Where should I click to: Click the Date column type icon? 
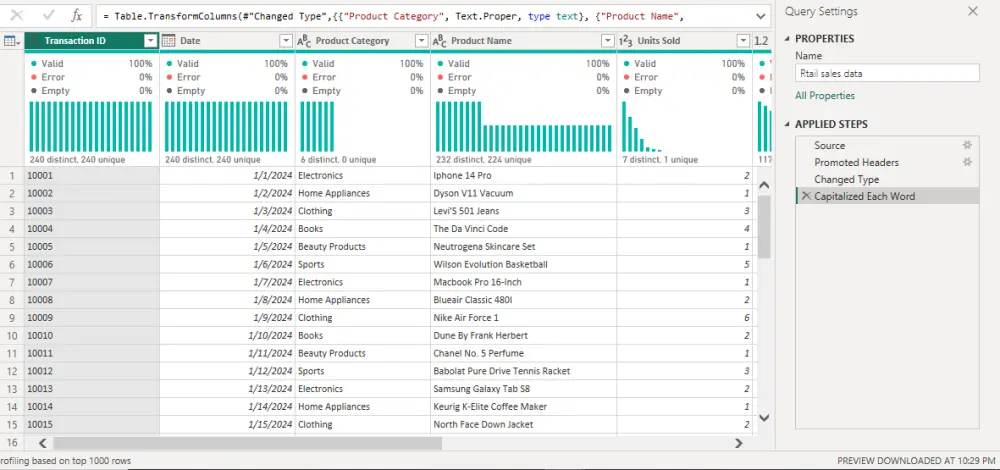point(168,41)
